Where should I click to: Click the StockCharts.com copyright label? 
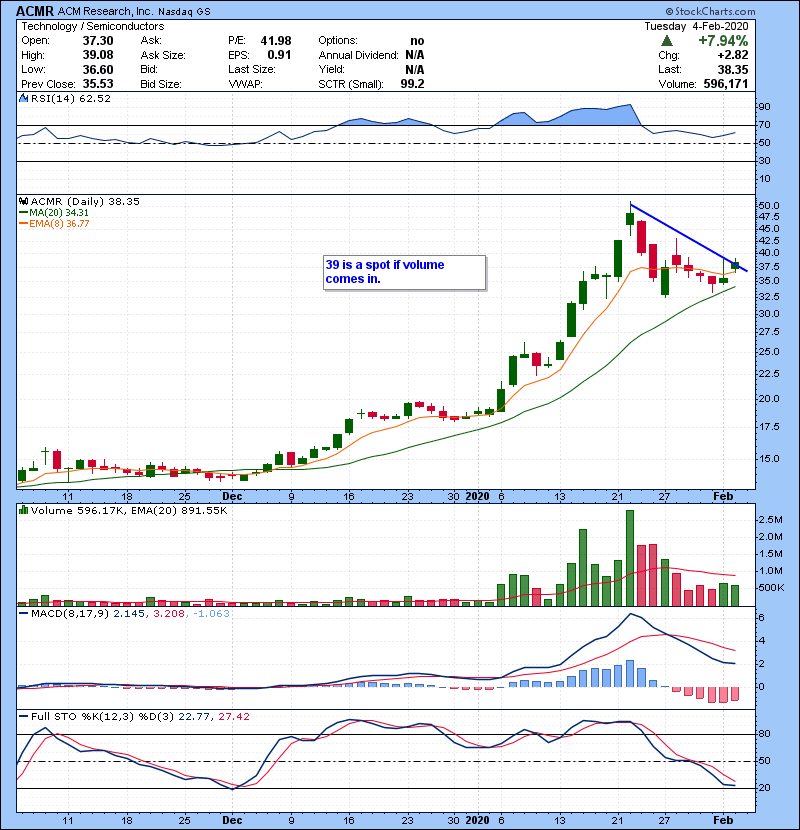click(x=710, y=11)
